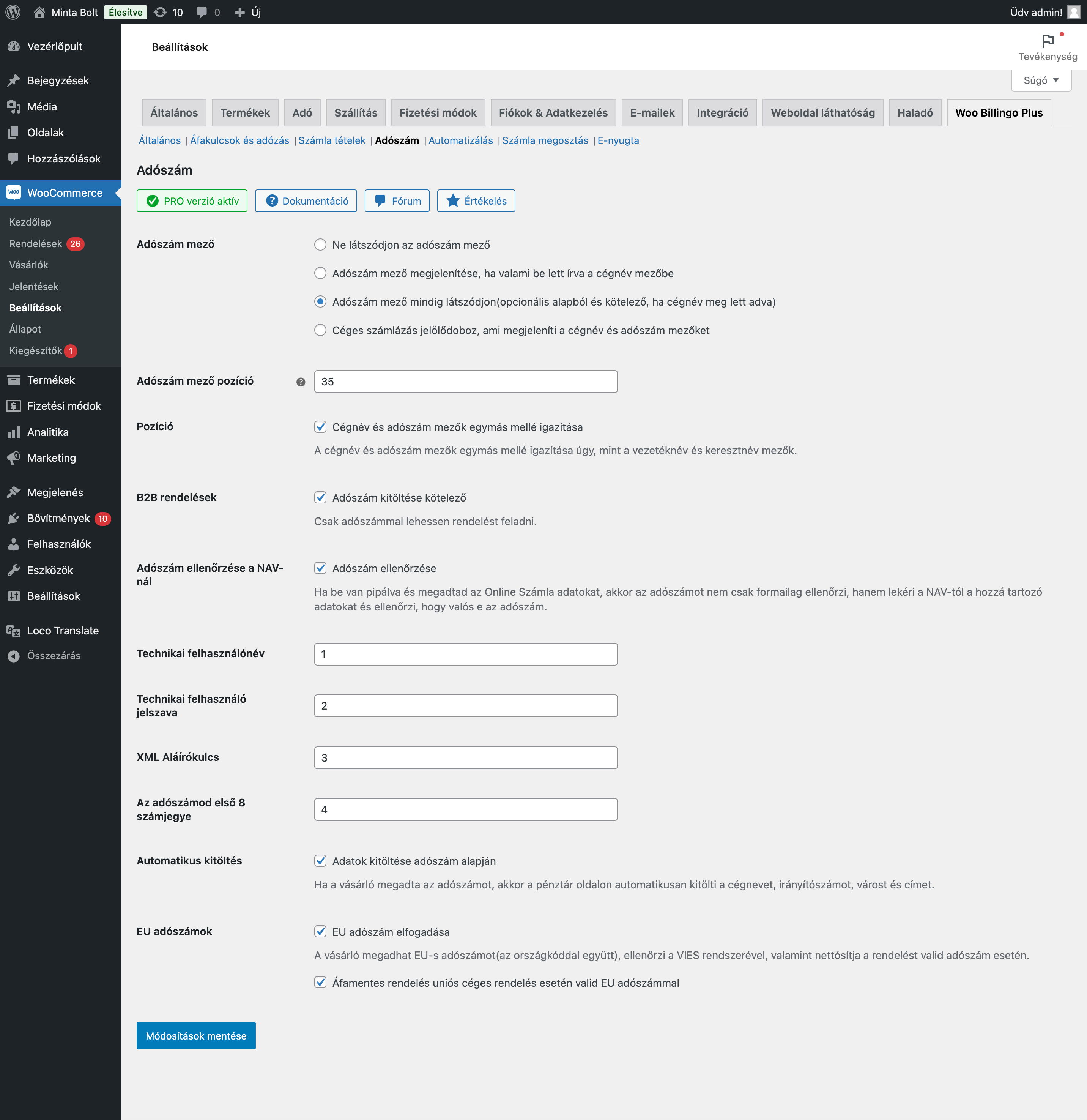Click Módosítások mentése save button
Image resolution: width=1087 pixels, height=1120 pixels.
click(196, 1036)
